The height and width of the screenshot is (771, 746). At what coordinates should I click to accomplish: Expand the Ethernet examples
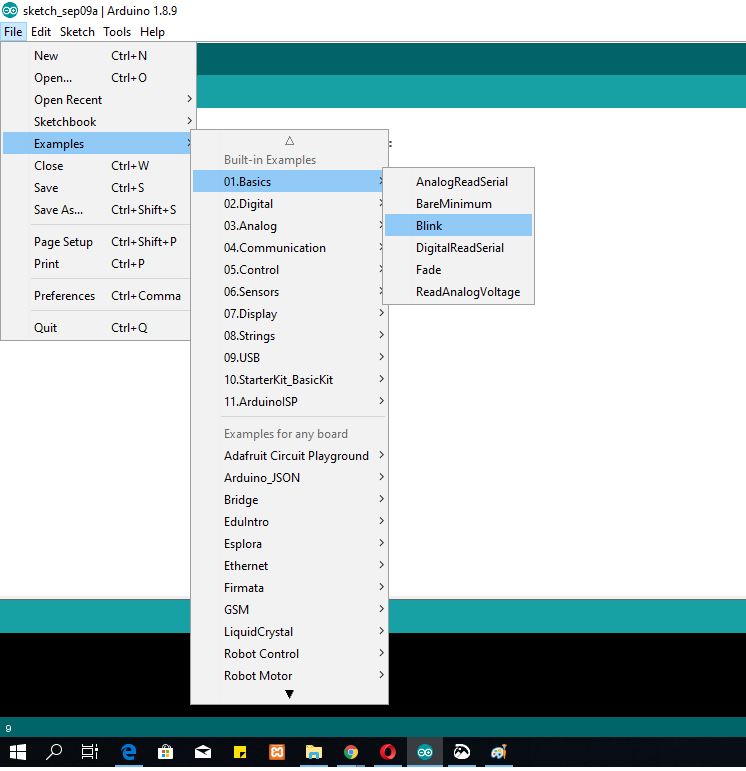pyautogui.click(x=290, y=565)
